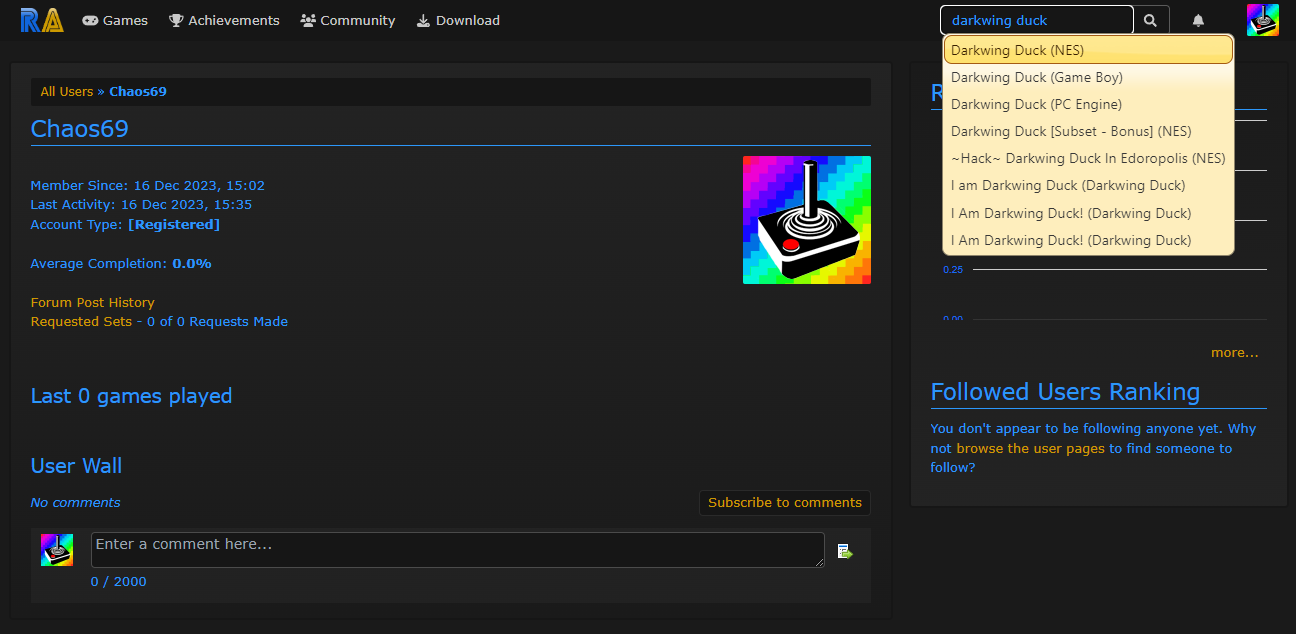
Task: Open Forum Post History
Action: [x=93, y=302]
